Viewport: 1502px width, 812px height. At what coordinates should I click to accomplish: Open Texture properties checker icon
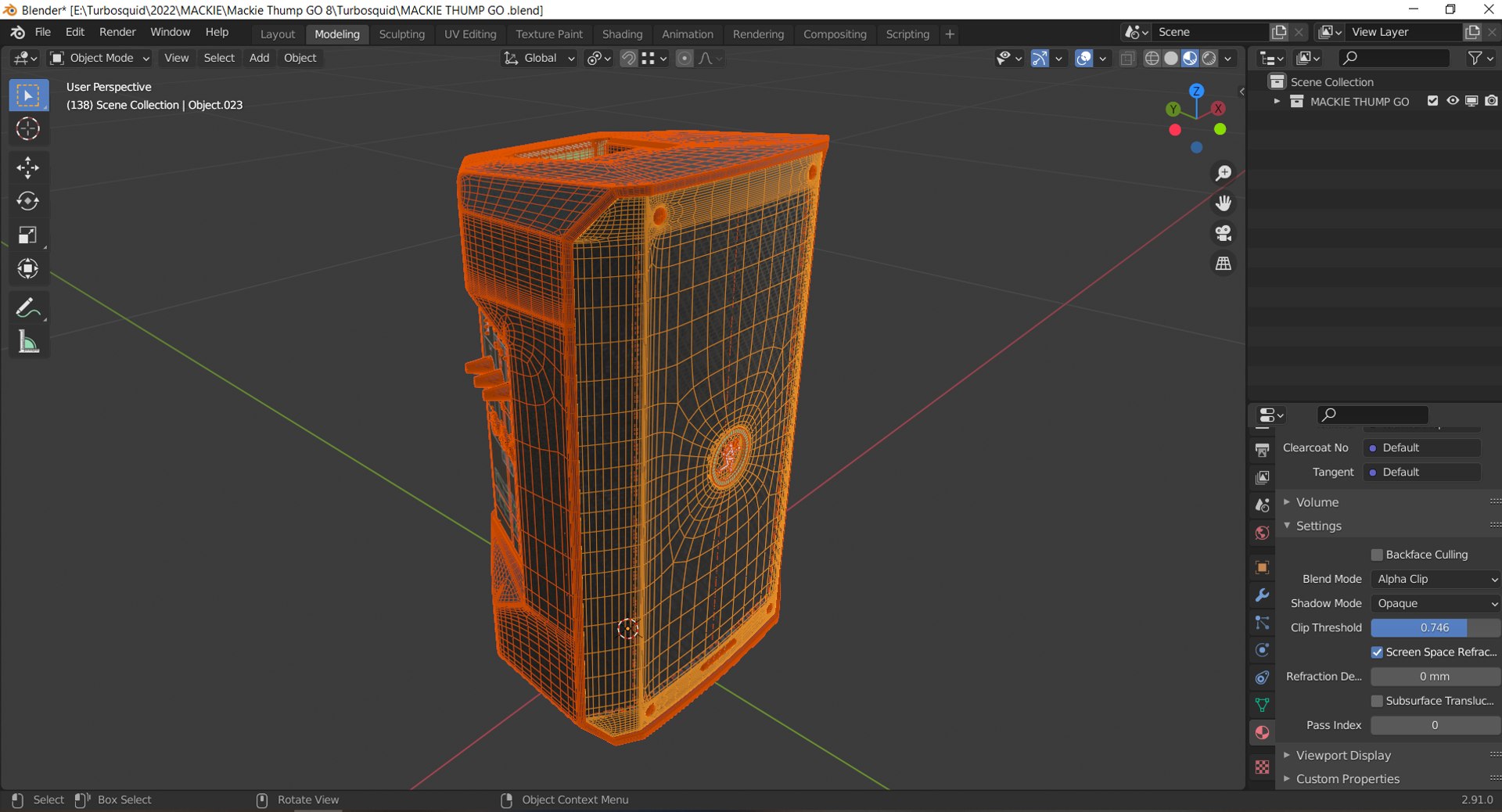[x=1262, y=767]
